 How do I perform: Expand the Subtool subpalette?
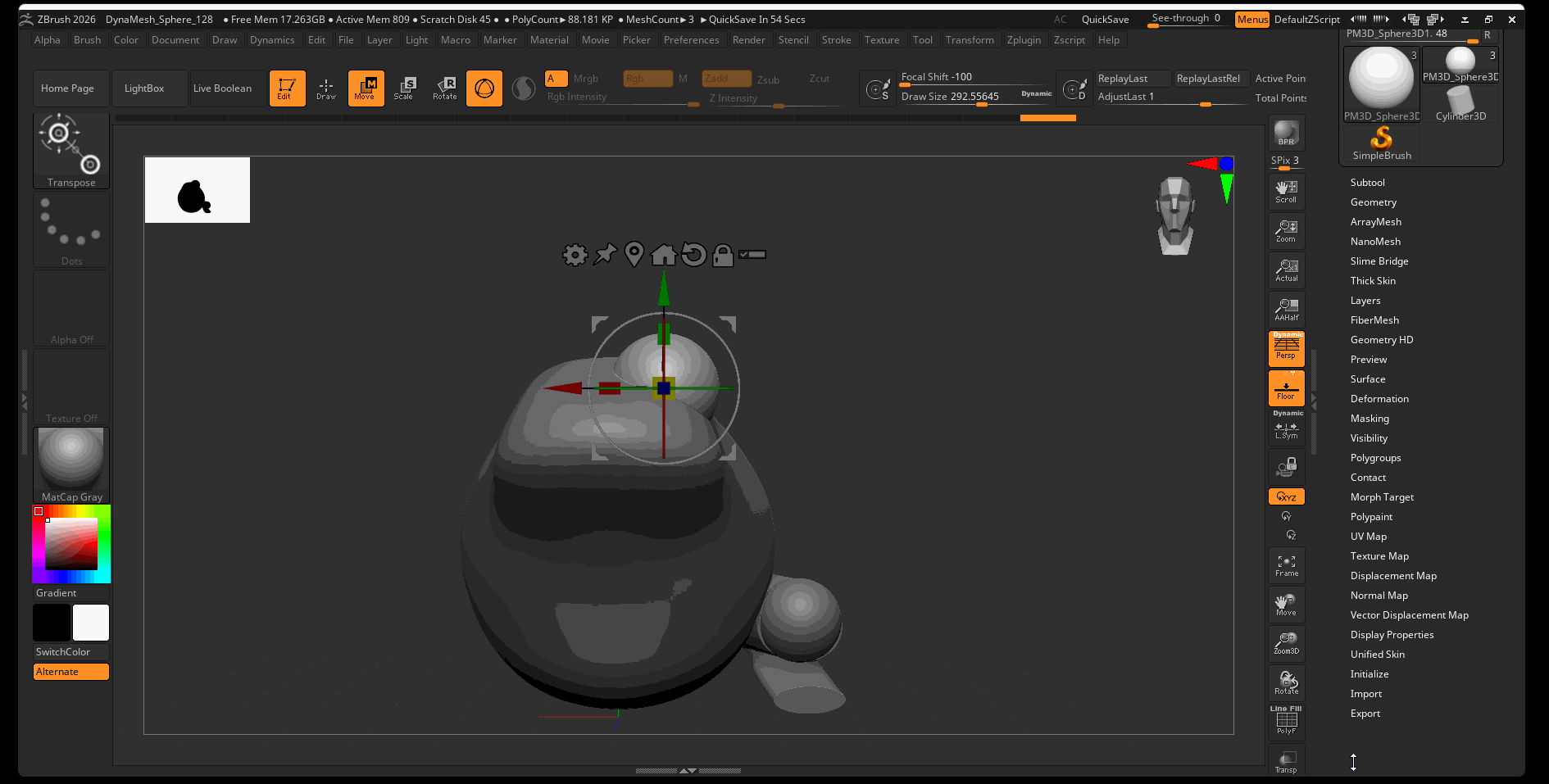[x=1367, y=183]
